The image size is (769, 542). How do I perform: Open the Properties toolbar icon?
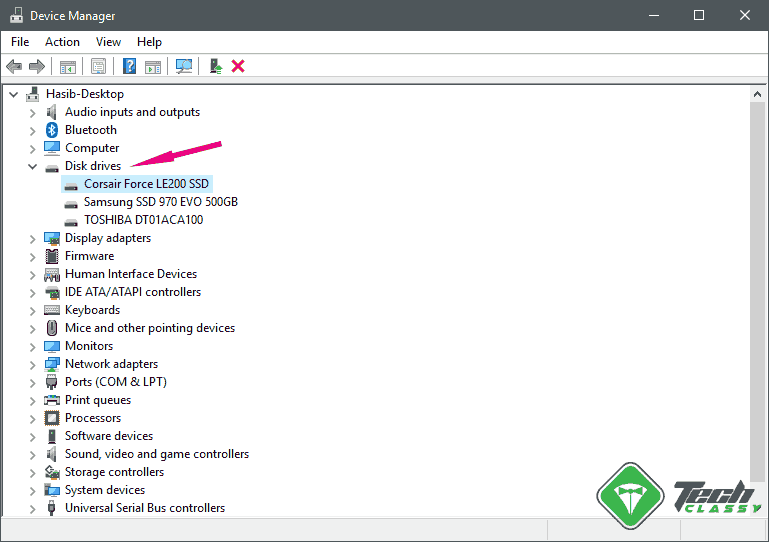coord(98,66)
